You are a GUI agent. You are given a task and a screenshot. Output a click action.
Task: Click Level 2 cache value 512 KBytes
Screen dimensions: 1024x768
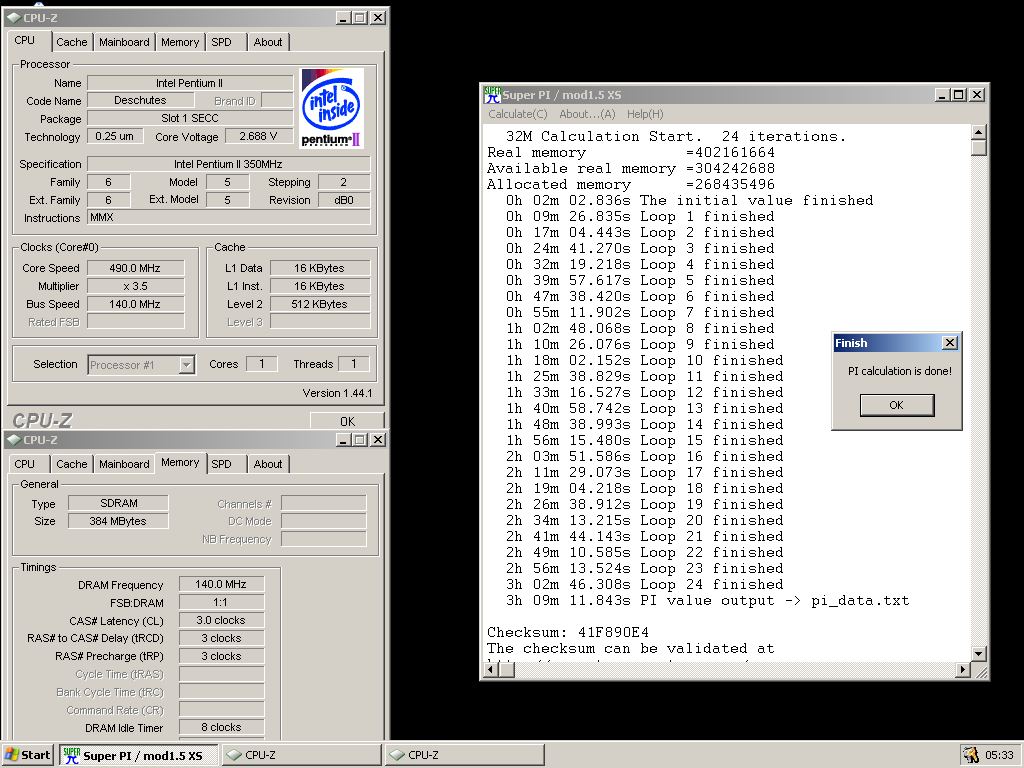[320, 304]
